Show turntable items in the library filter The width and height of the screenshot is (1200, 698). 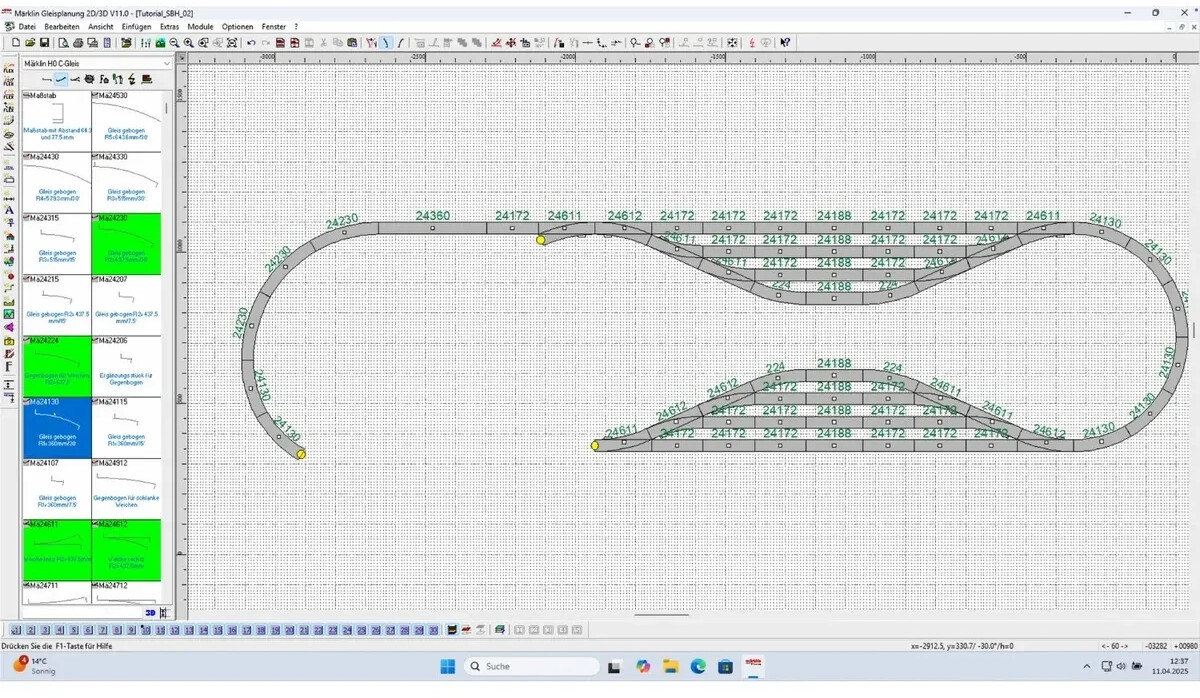point(89,79)
